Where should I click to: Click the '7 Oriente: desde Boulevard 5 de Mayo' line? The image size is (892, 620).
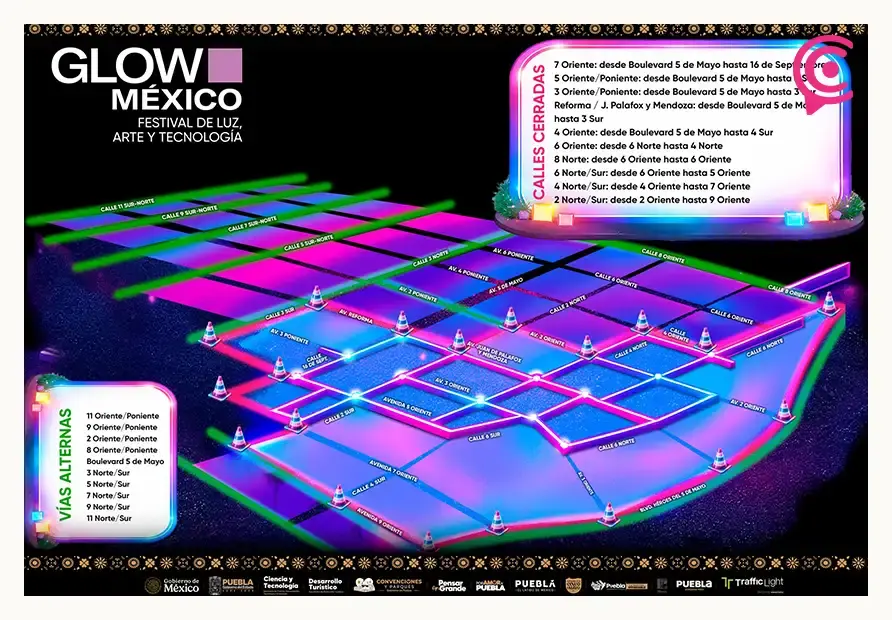tap(688, 65)
